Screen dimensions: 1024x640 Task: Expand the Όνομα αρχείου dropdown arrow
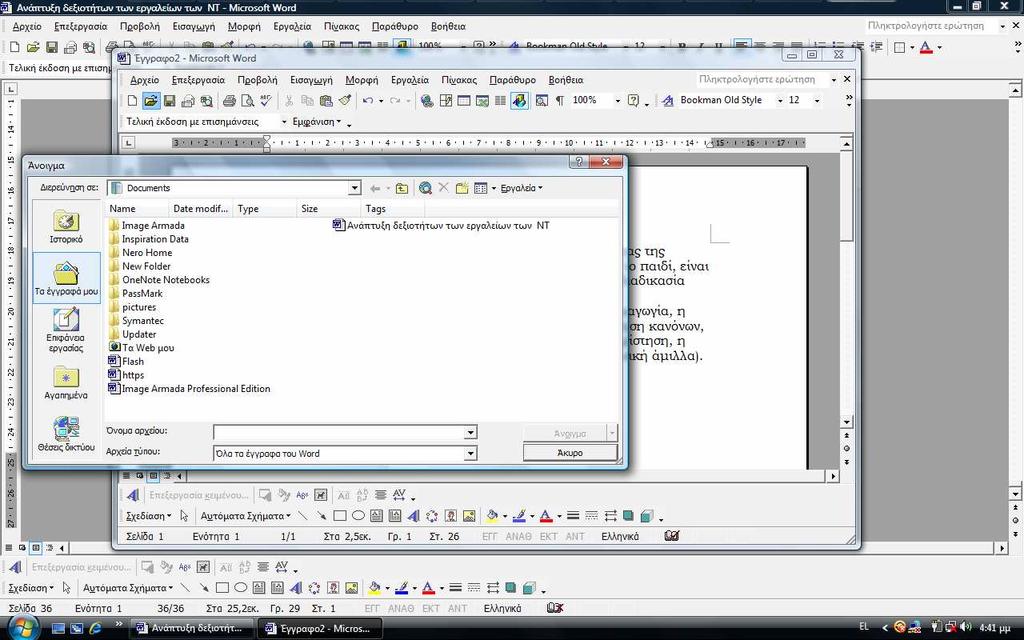pyautogui.click(x=470, y=432)
